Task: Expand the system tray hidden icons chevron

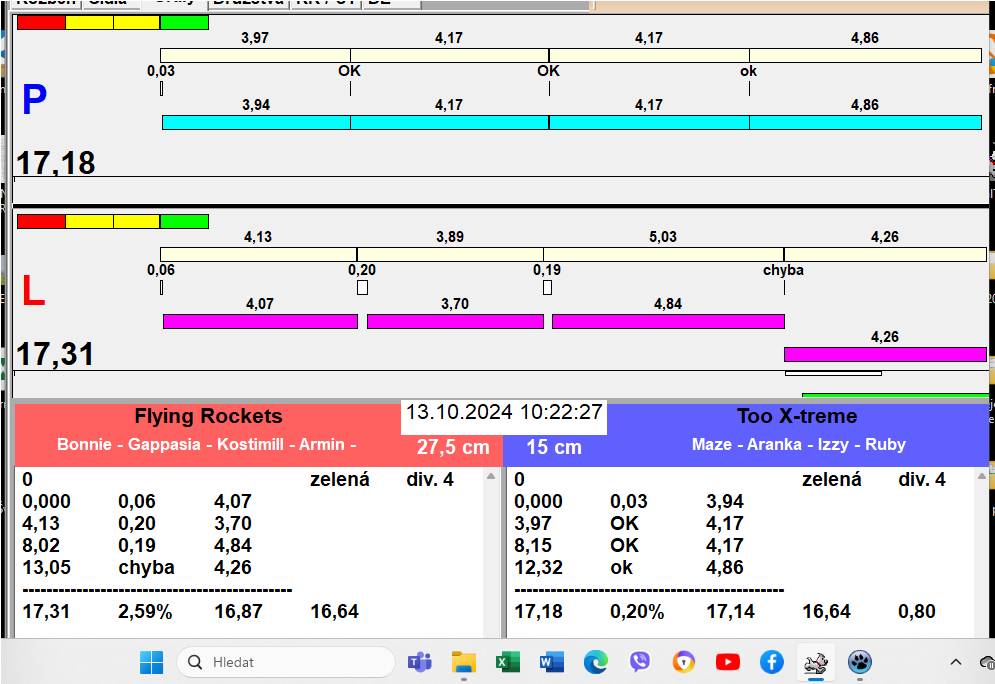Action: 956,662
